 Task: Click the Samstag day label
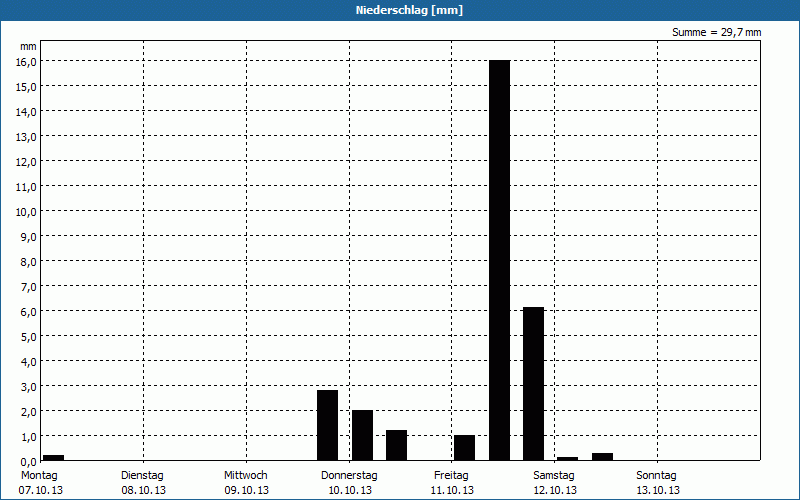pyautogui.click(x=554, y=476)
